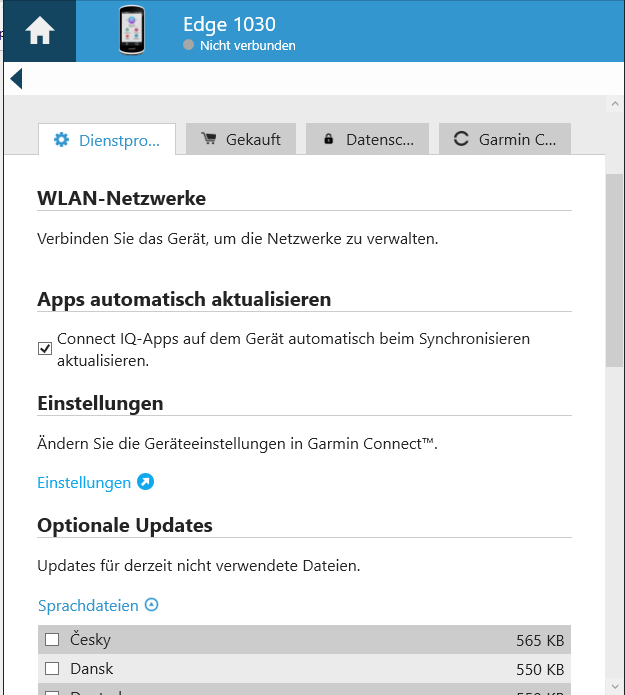Open the Gekauft tab
This screenshot has height=695, width=625.
point(241,140)
